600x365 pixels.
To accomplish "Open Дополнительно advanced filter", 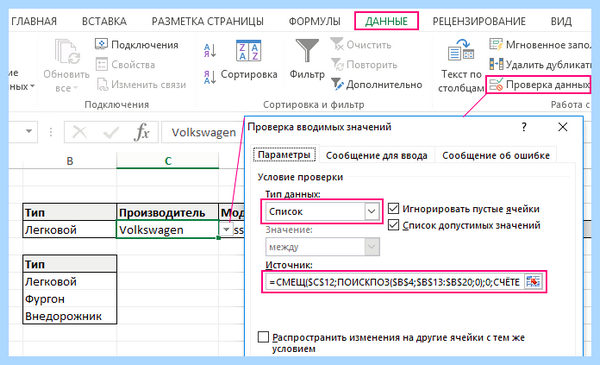I will coord(377,85).
